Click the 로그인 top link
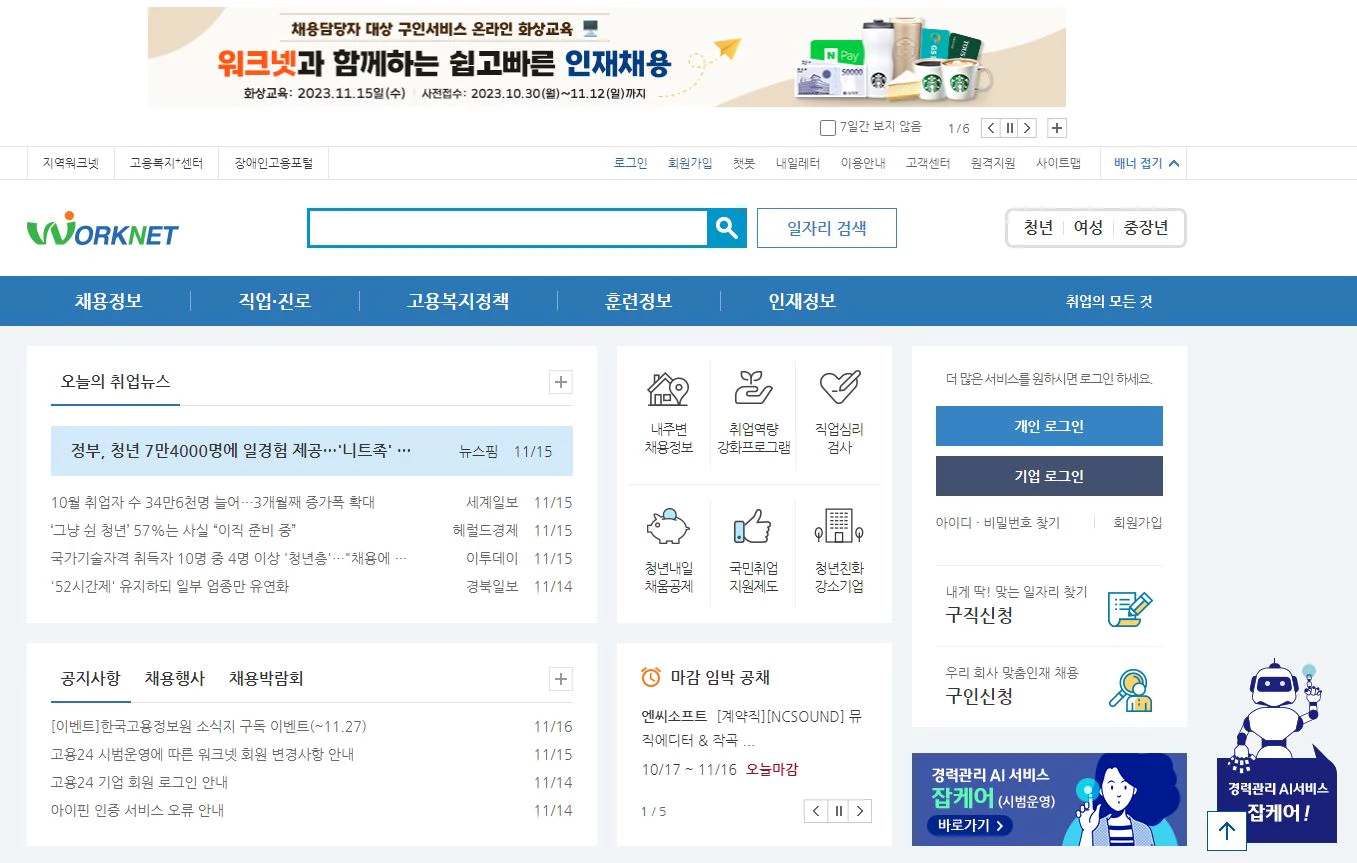 (631, 163)
